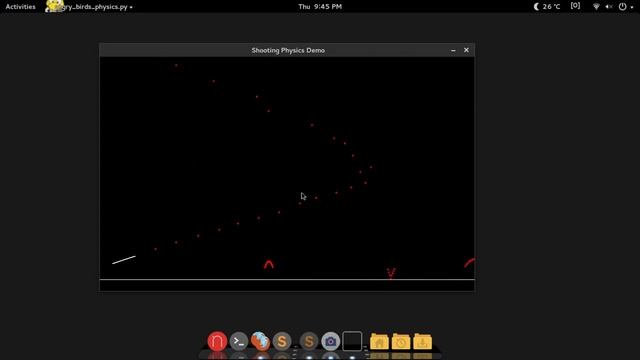Launch the red arch app in the dock
Viewport: 640px width, 360px height.
217,341
